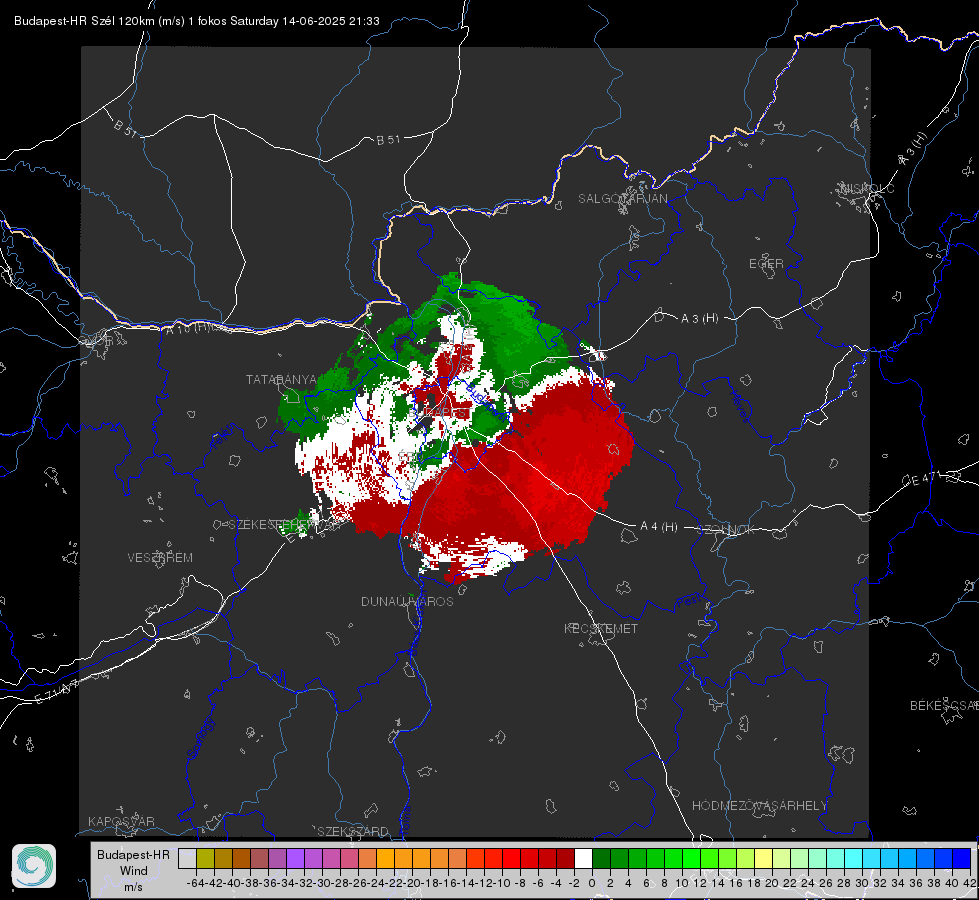Click the swirl logo icon beside the legend
Screen dimensions: 979x900
[34, 866]
